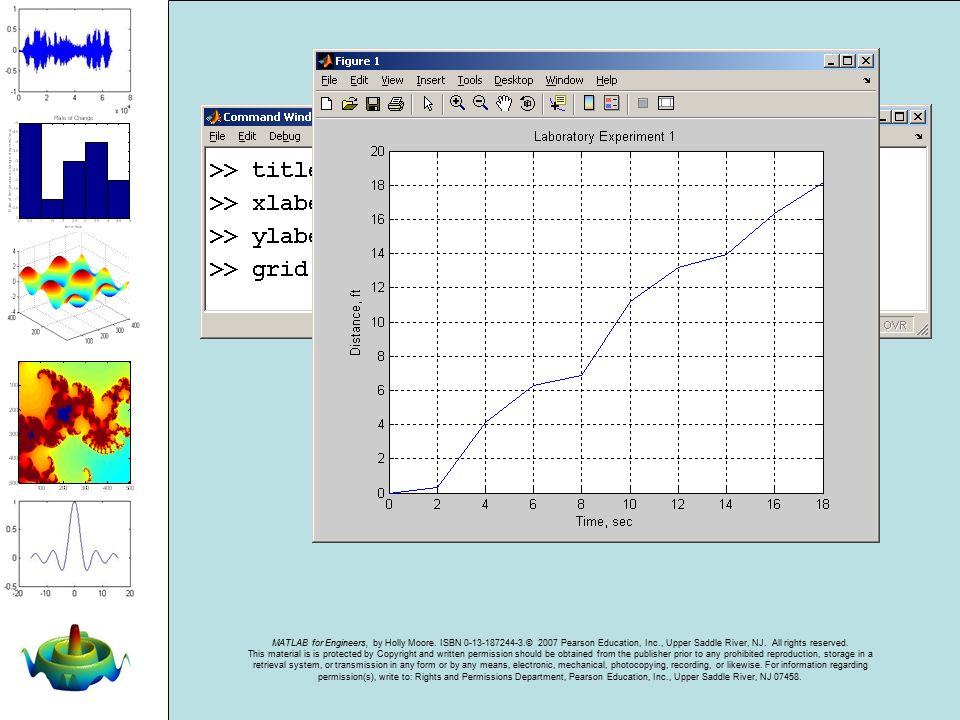
Task: Click the Command Window title bar
Action: [x=258, y=117]
